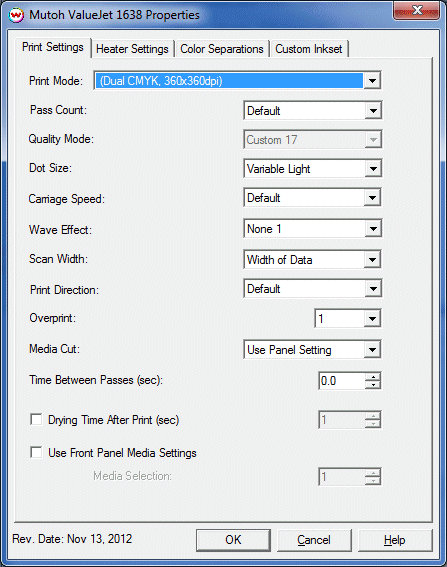Expand the Media Cut dropdown
Screen dimensions: 447x567
[312, 350]
